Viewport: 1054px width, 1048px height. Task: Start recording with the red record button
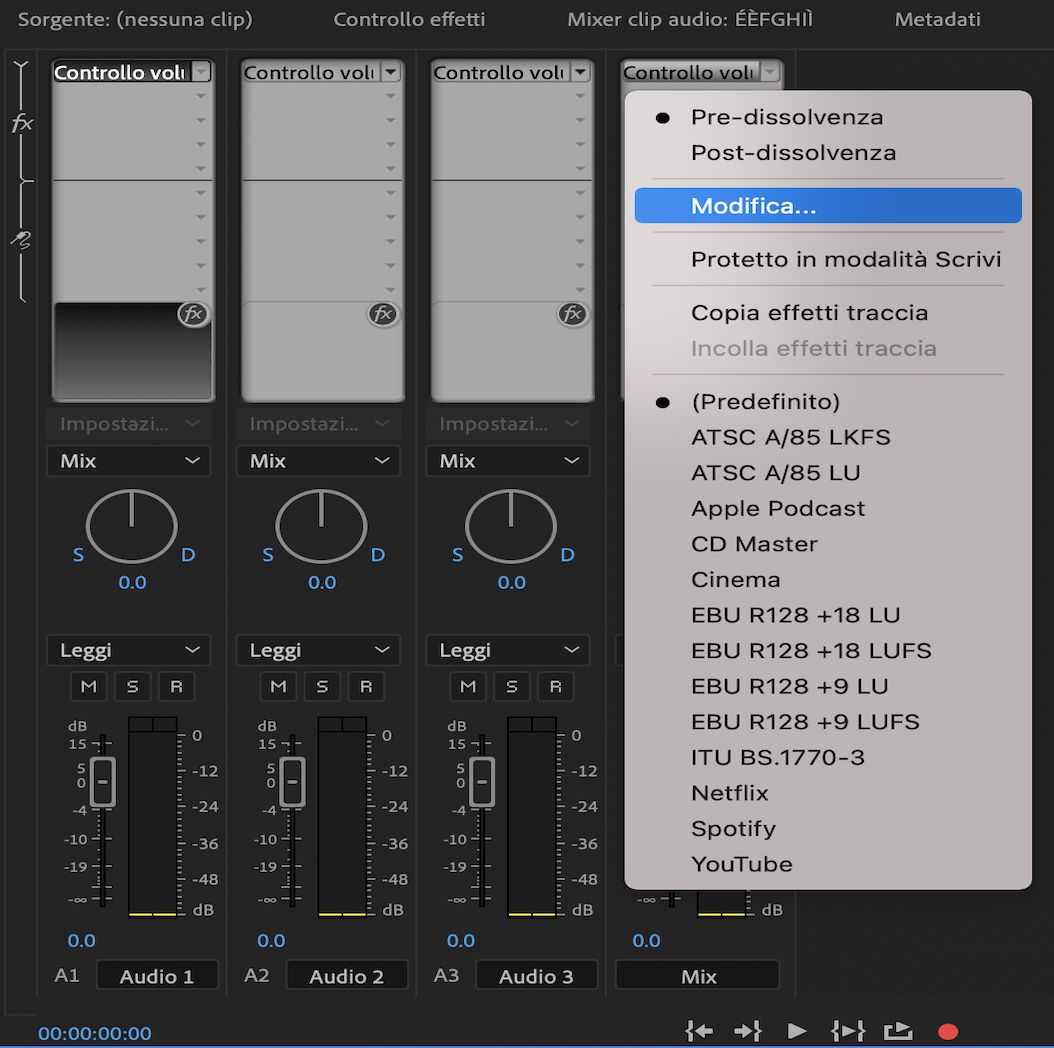coord(947,1031)
